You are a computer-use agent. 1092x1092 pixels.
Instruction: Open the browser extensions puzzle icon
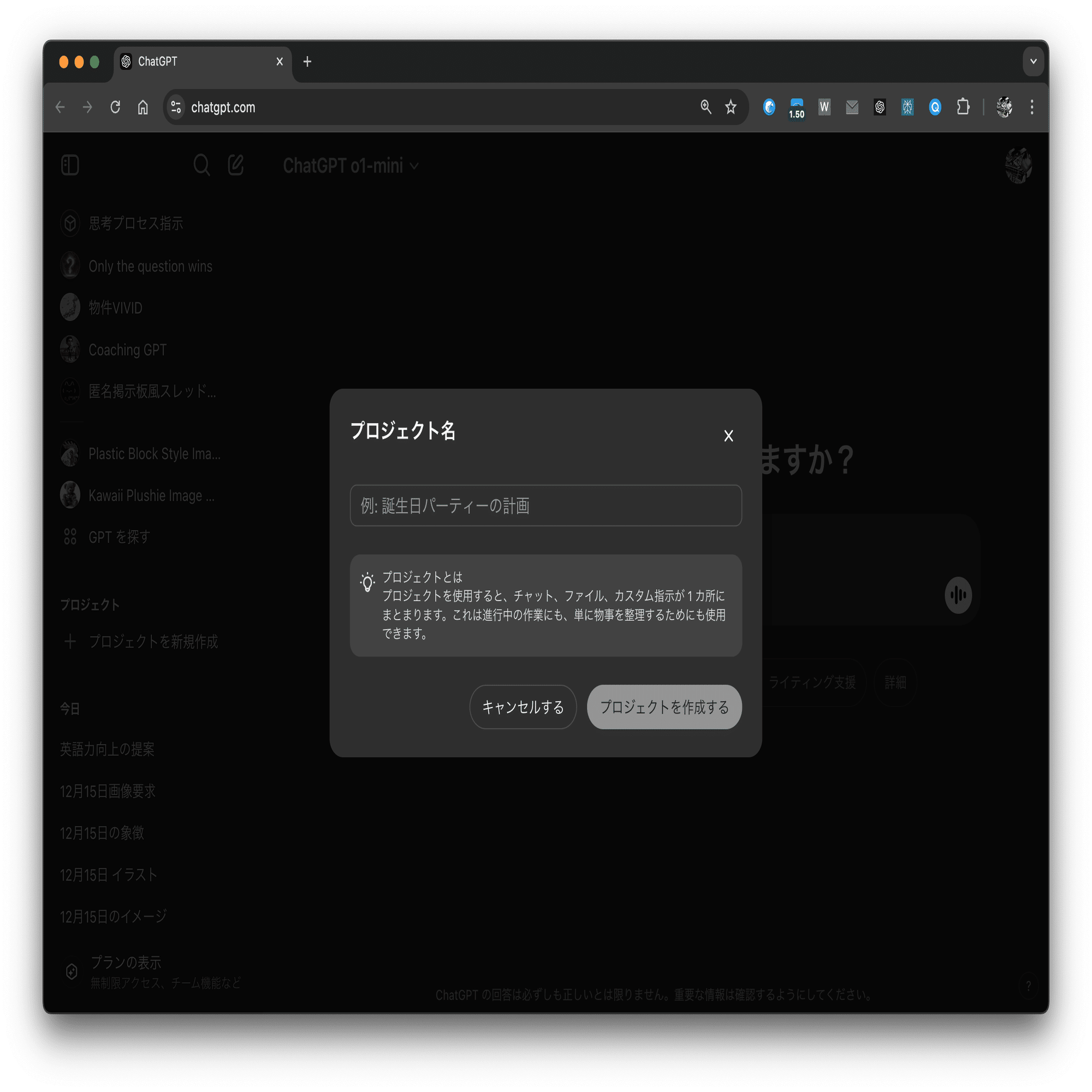[963, 107]
